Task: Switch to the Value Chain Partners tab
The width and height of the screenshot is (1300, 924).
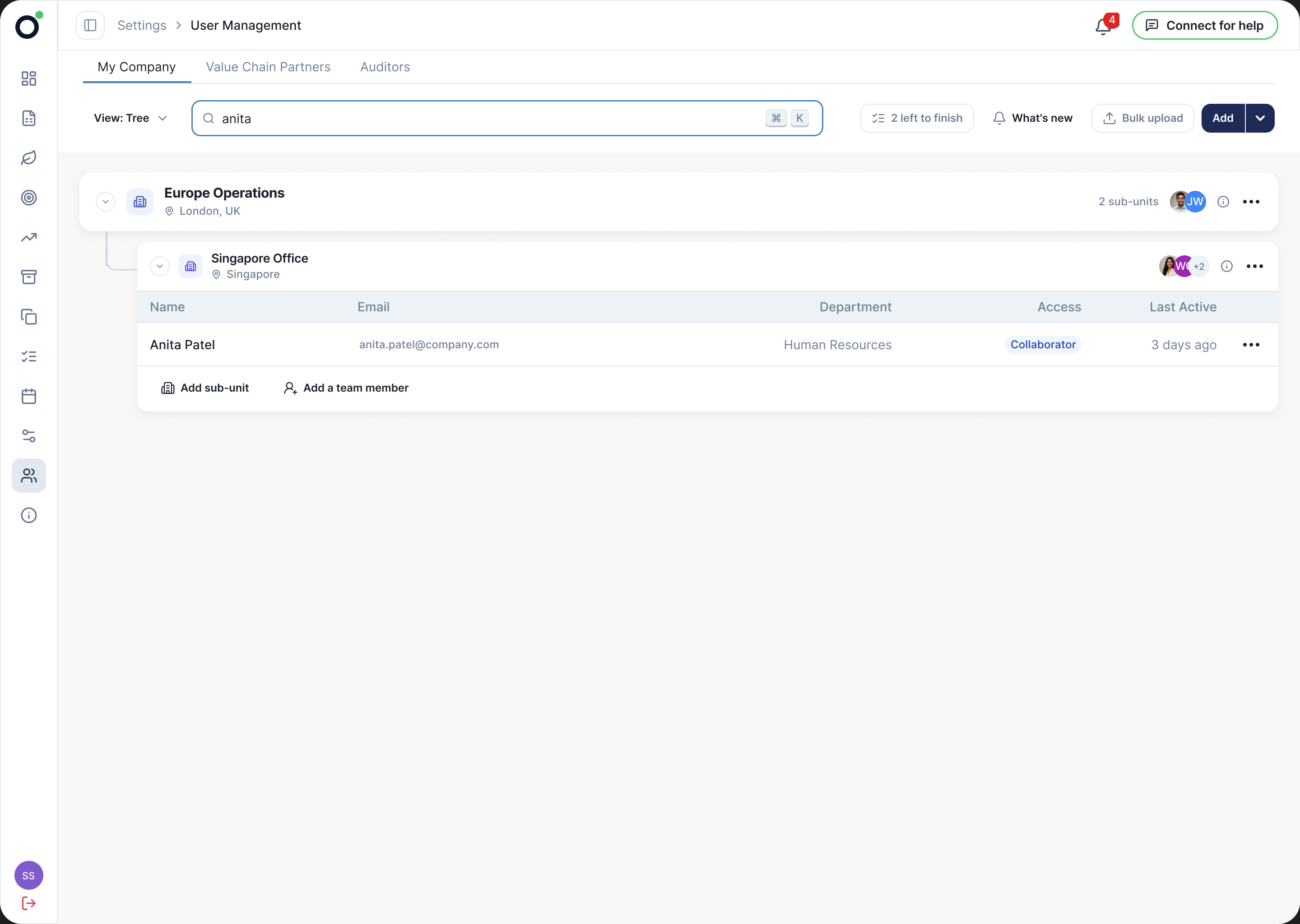Action: [268, 67]
